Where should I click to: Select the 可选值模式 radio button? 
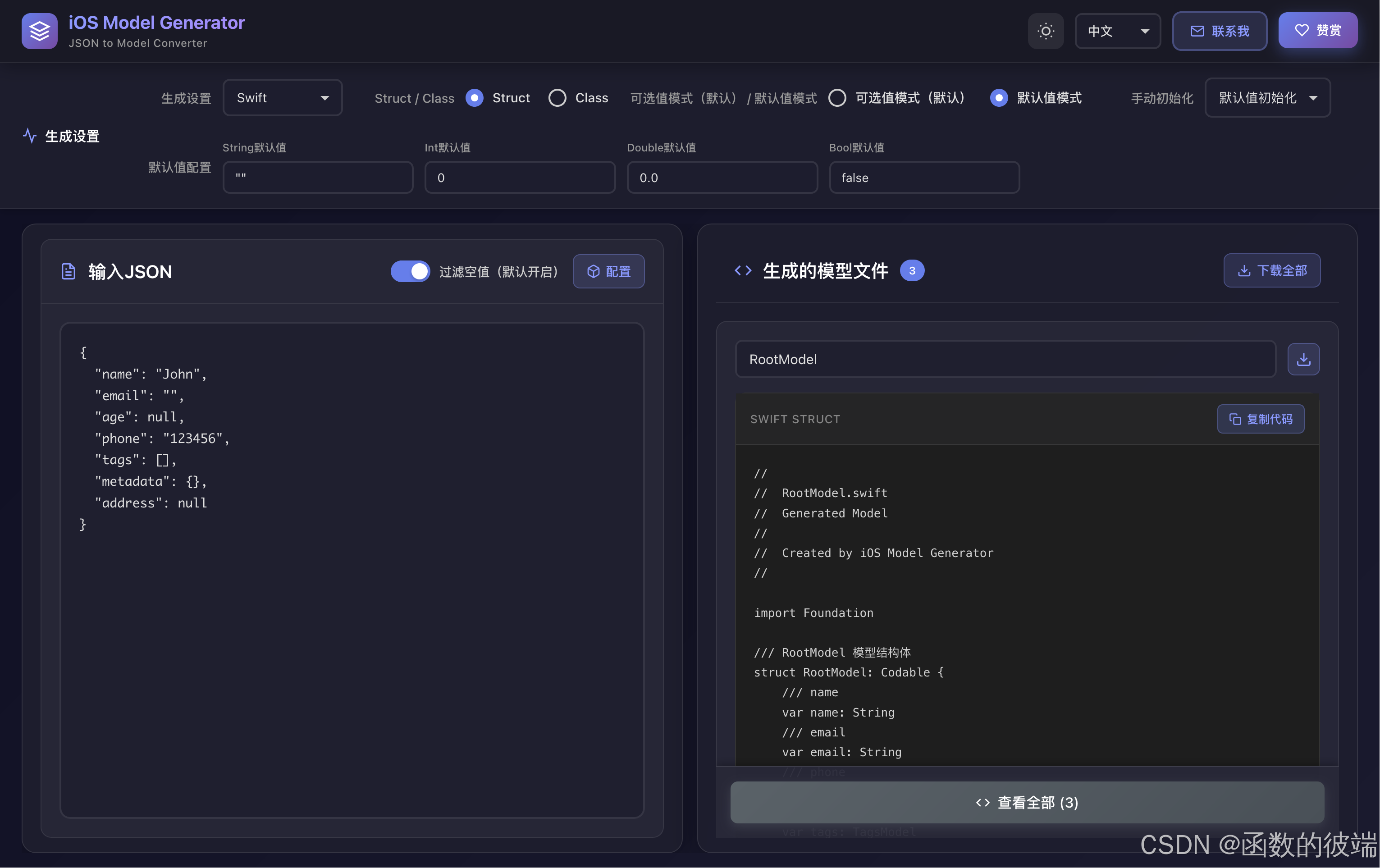click(837, 97)
